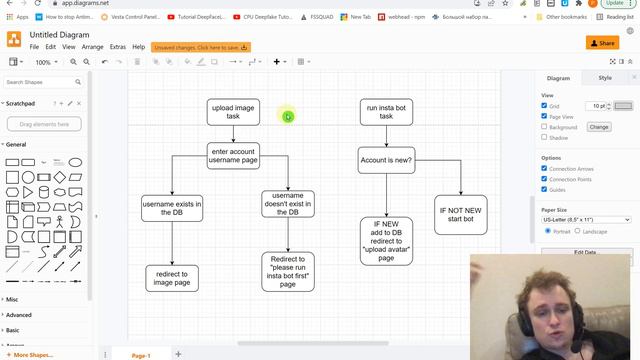Click the zoom in magnifier icon
The width and height of the screenshot is (640, 360).
(73, 62)
